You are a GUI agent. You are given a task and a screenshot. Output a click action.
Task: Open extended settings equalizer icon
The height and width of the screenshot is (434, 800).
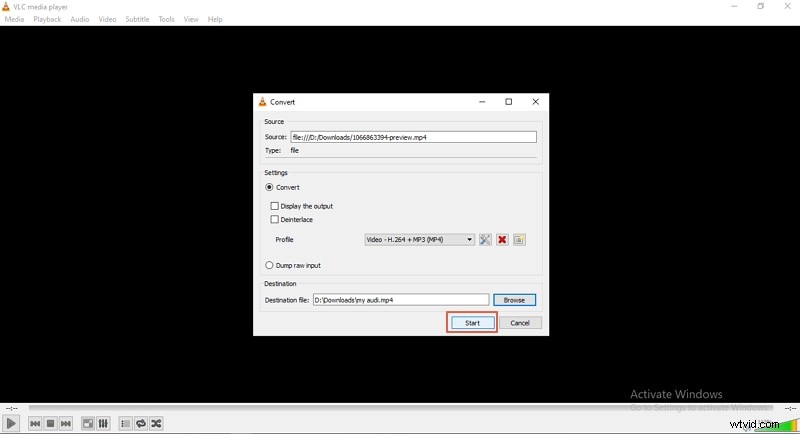tap(103, 423)
